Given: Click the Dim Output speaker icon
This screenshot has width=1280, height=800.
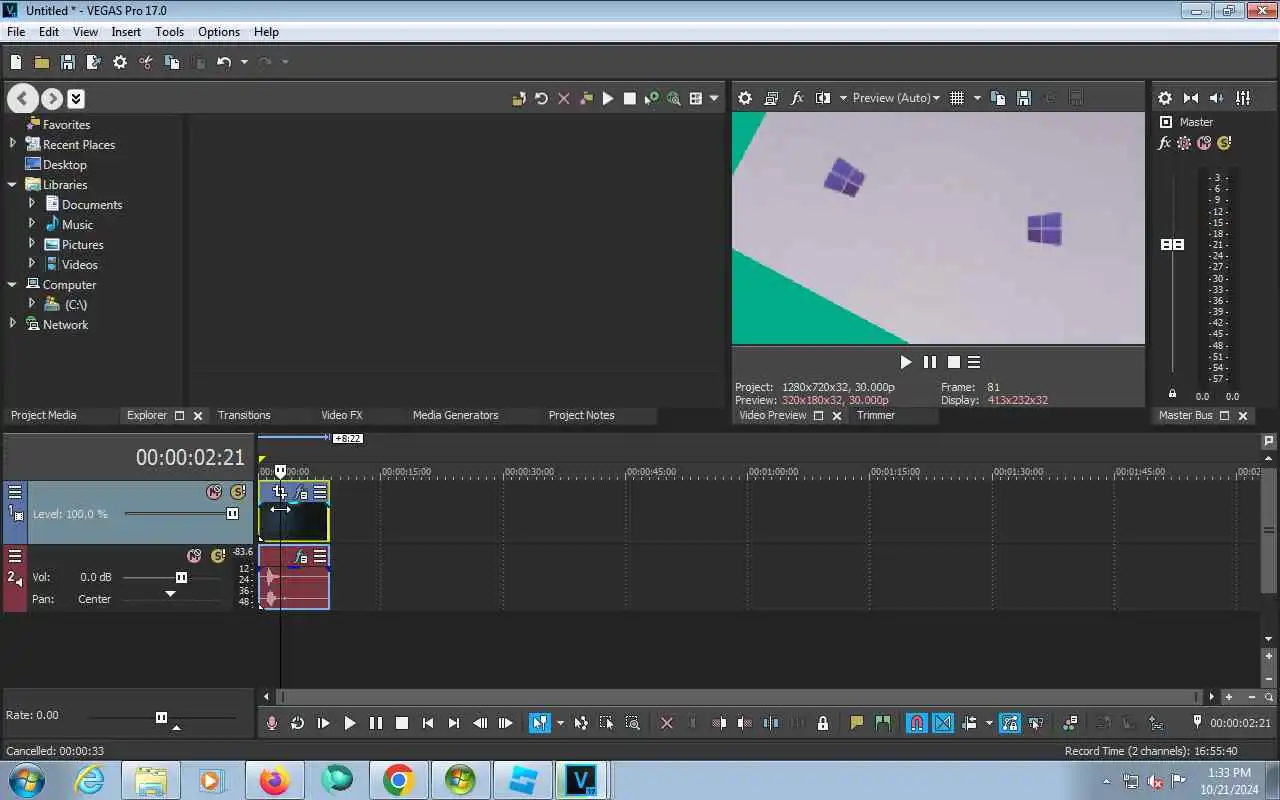Looking at the screenshot, I should point(1217,98).
